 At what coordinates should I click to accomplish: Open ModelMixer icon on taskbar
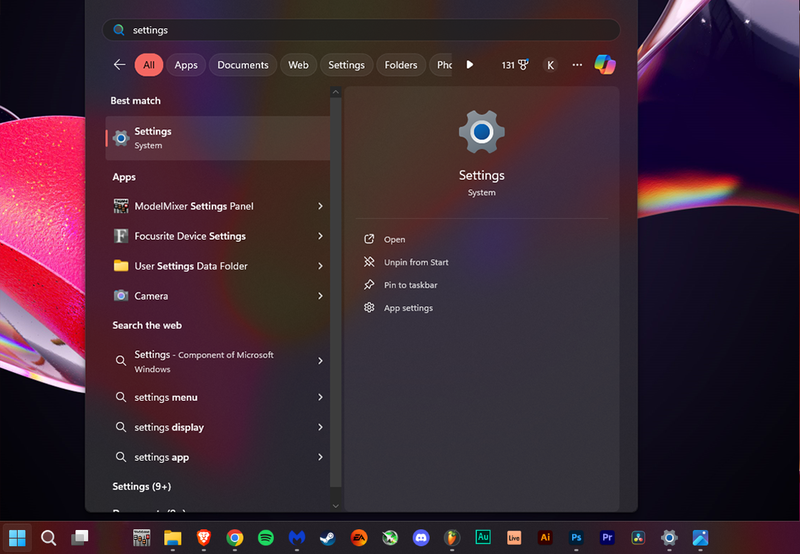click(x=142, y=537)
